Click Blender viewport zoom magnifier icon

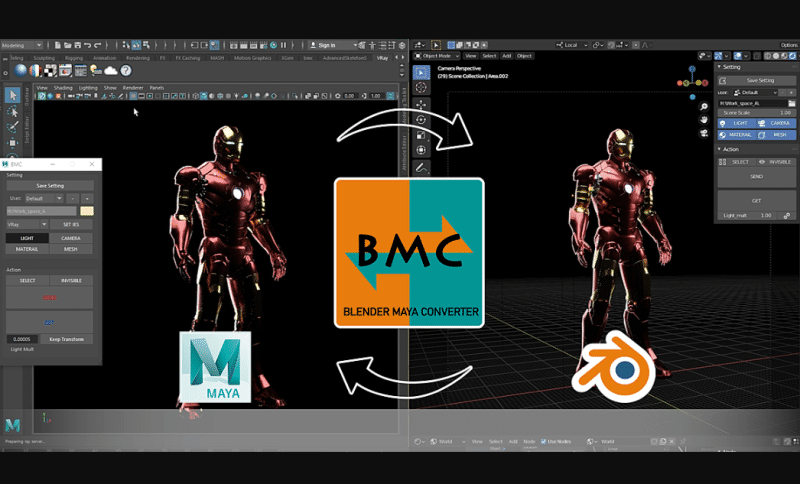click(704, 107)
